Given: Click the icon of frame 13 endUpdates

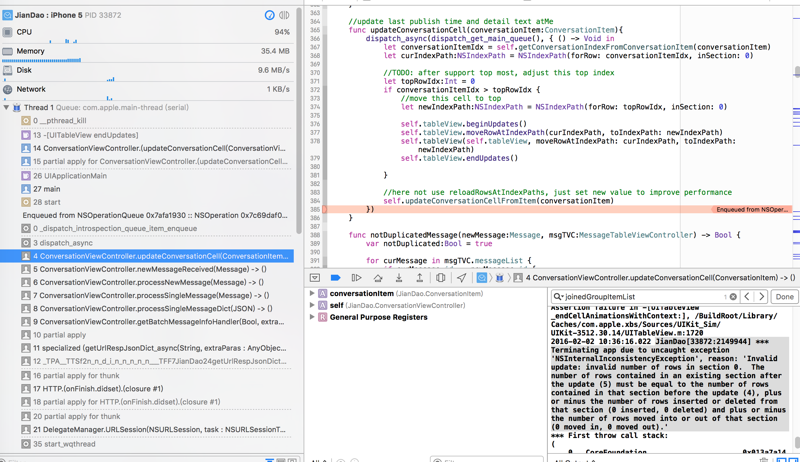Looking at the screenshot, I should pyautogui.click(x=26, y=135).
